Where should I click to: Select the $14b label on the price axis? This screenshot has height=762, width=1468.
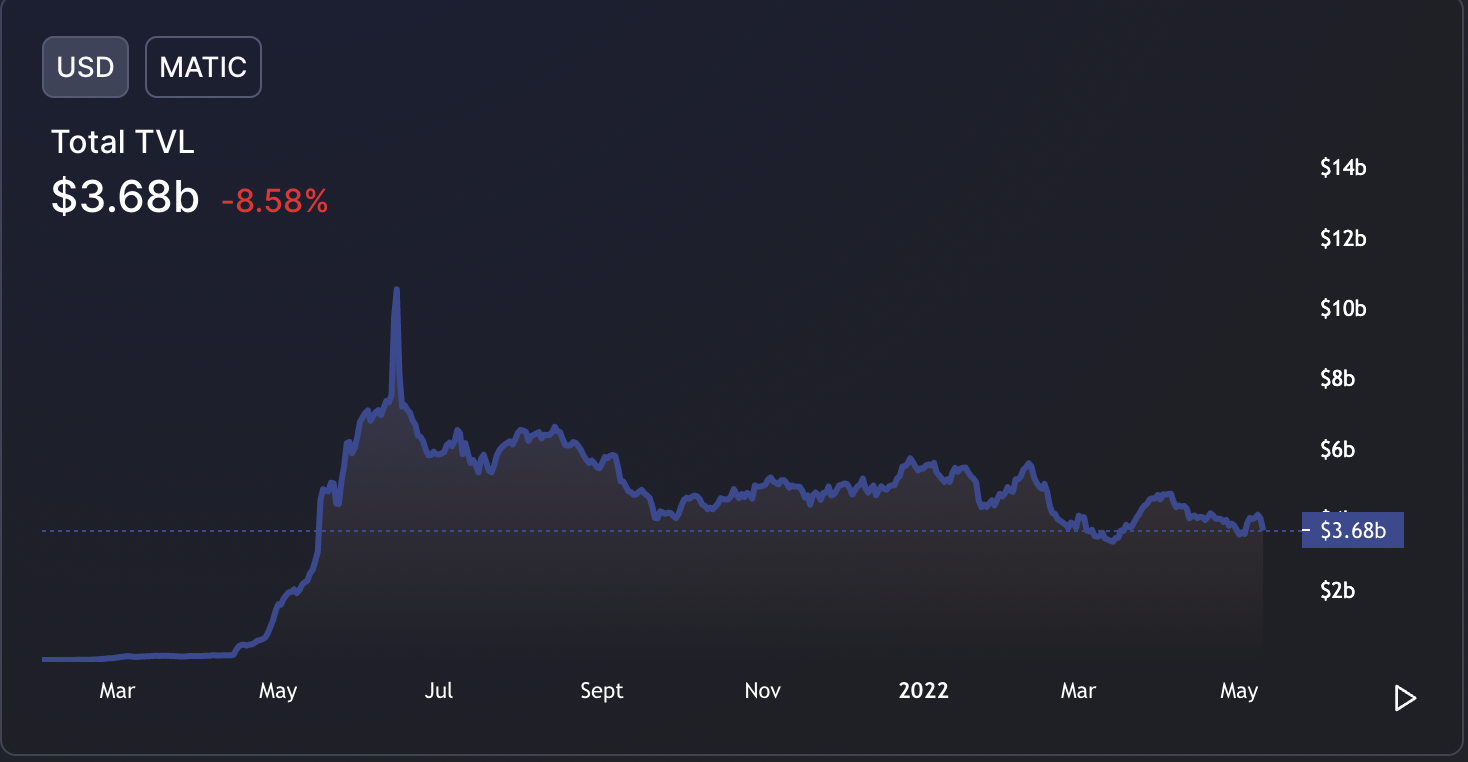[1343, 167]
